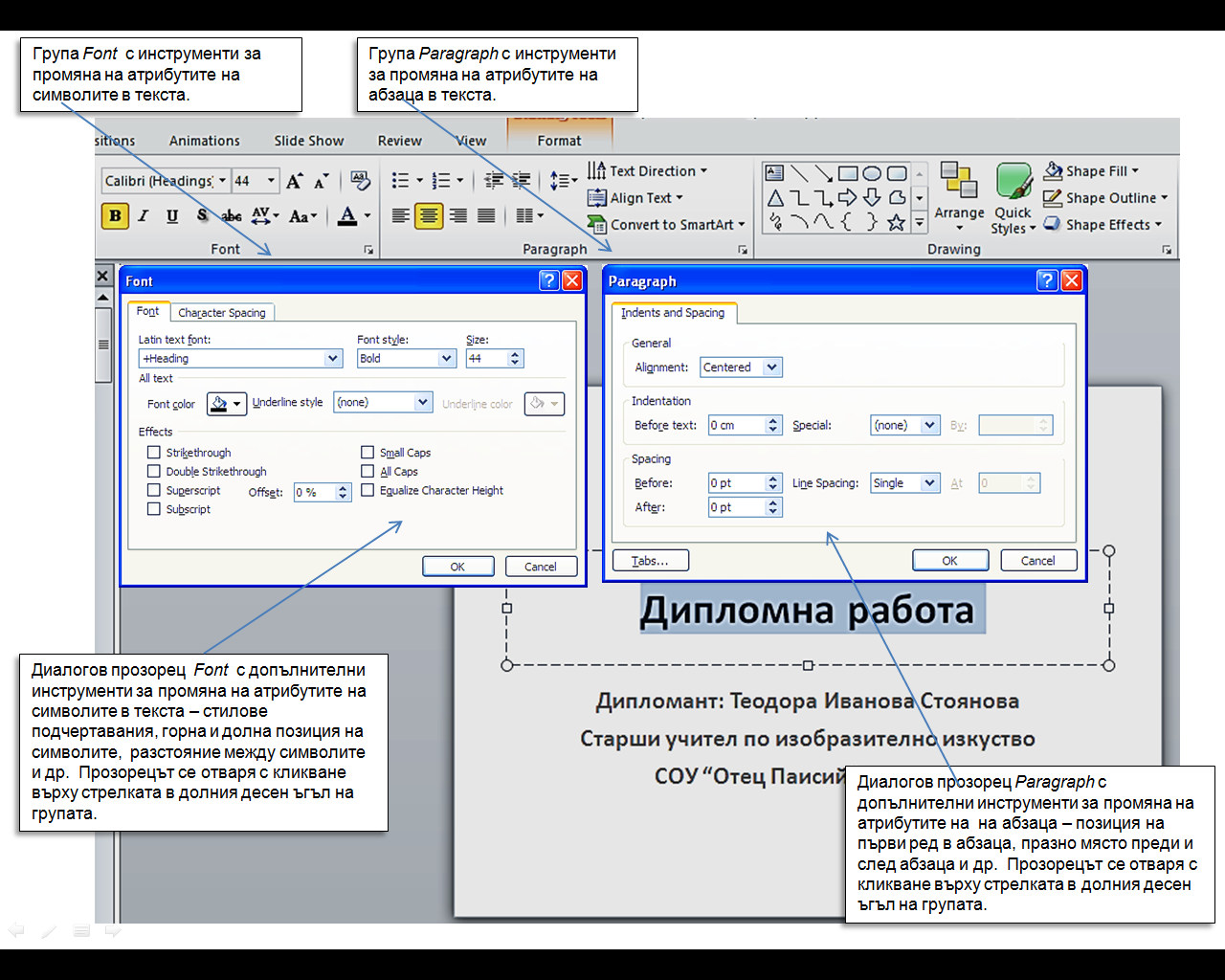This screenshot has width=1225, height=980.
Task: Expand the Line Spacing dropdown
Action: point(929,483)
